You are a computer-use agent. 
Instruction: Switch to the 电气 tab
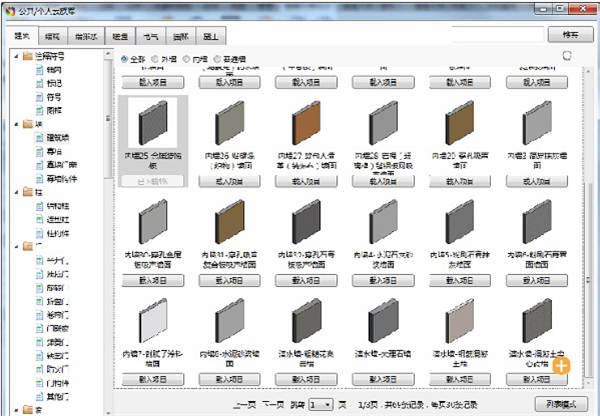tap(149, 35)
